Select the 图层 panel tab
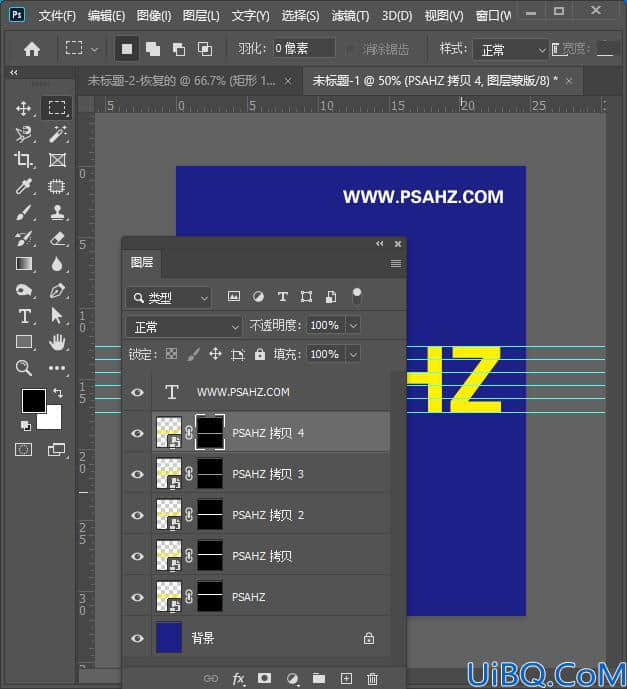Screen dimensions: 627x689 click(141, 263)
